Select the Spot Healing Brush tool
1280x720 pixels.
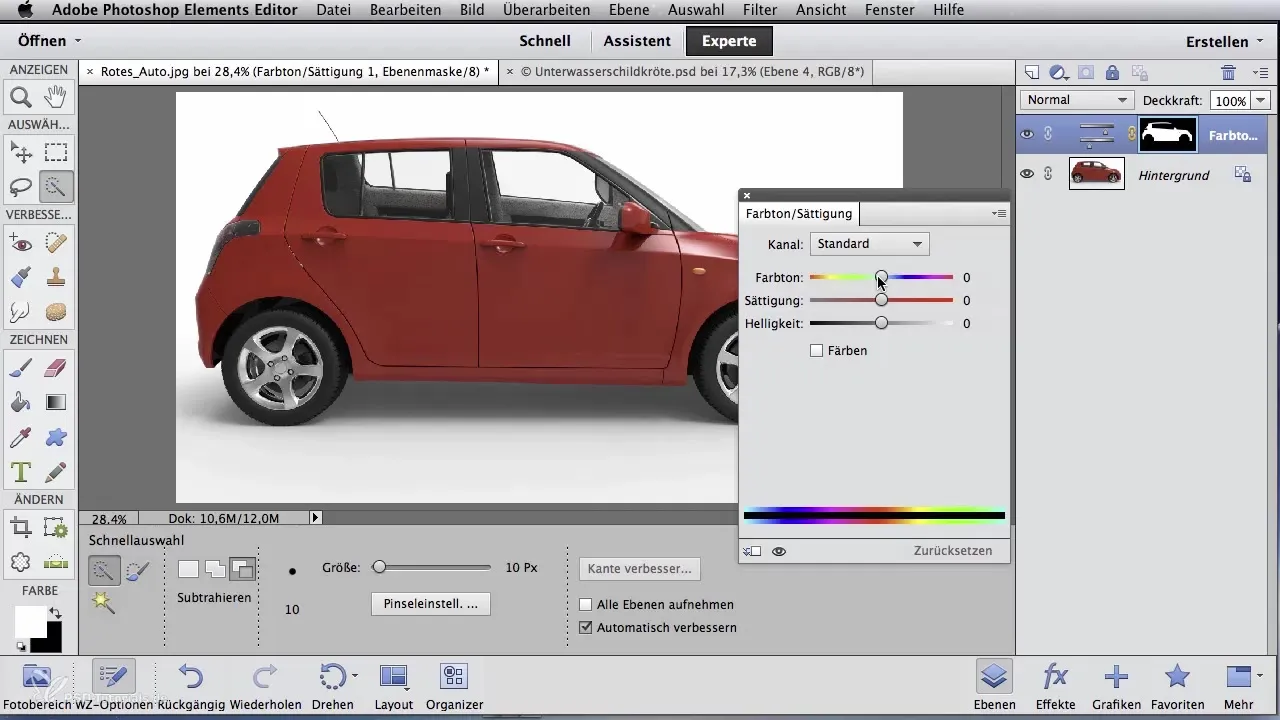click(x=56, y=242)
